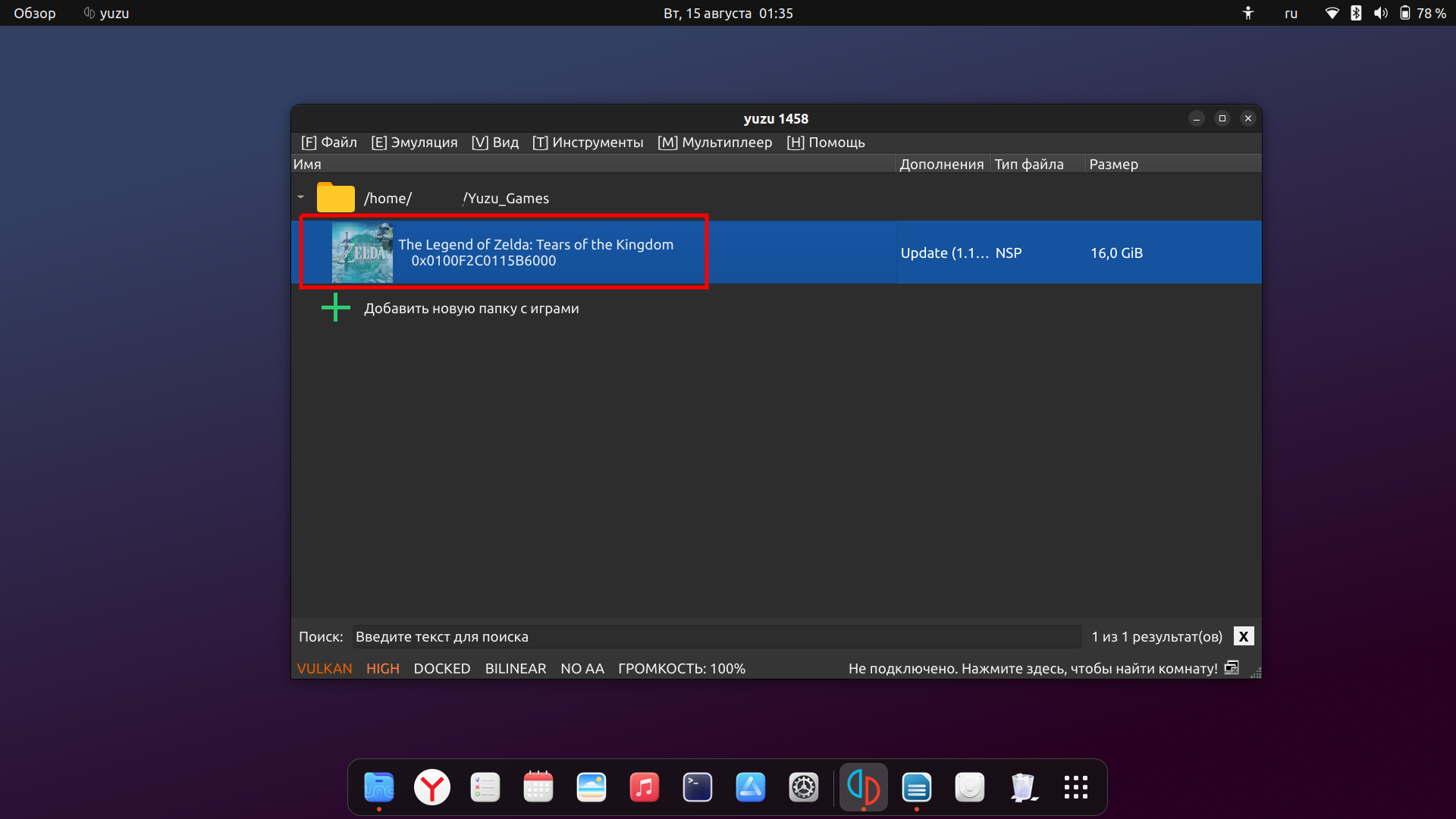The image size is (1456, 819).
Task: Open the image viewer dock icon
Action: click(x=591, y=787)
